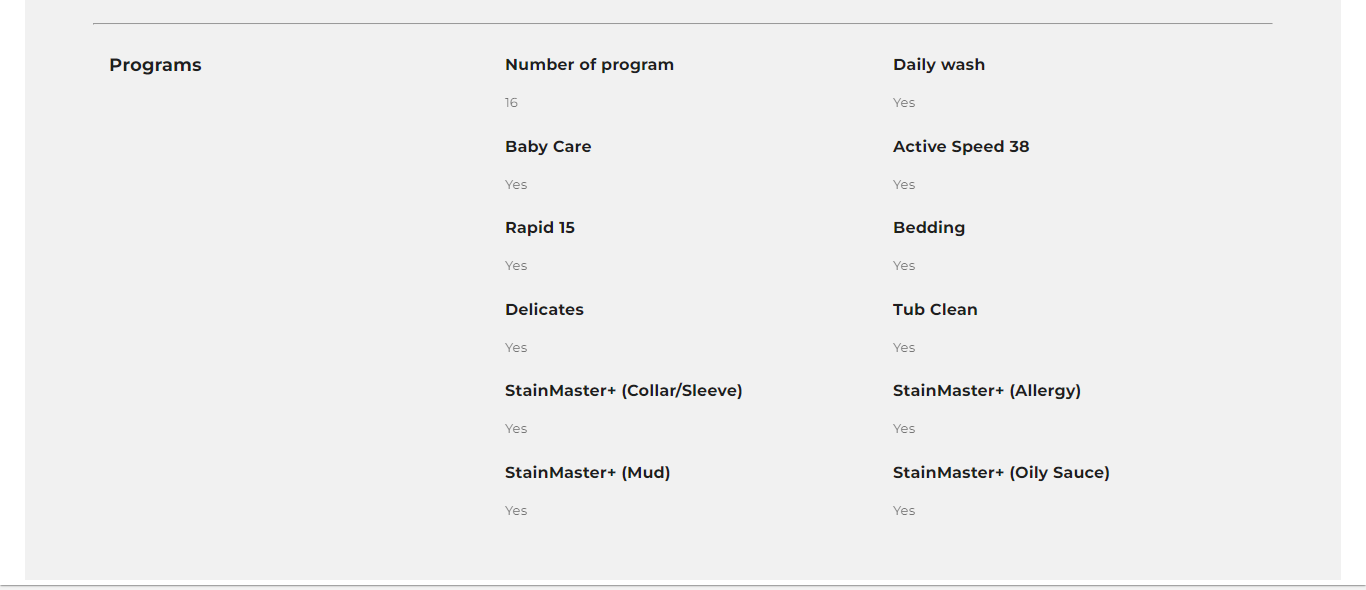The width and height of the screenshot is (1366, 590).
Task: Click the Daily wash label
Action: point(938,65)
